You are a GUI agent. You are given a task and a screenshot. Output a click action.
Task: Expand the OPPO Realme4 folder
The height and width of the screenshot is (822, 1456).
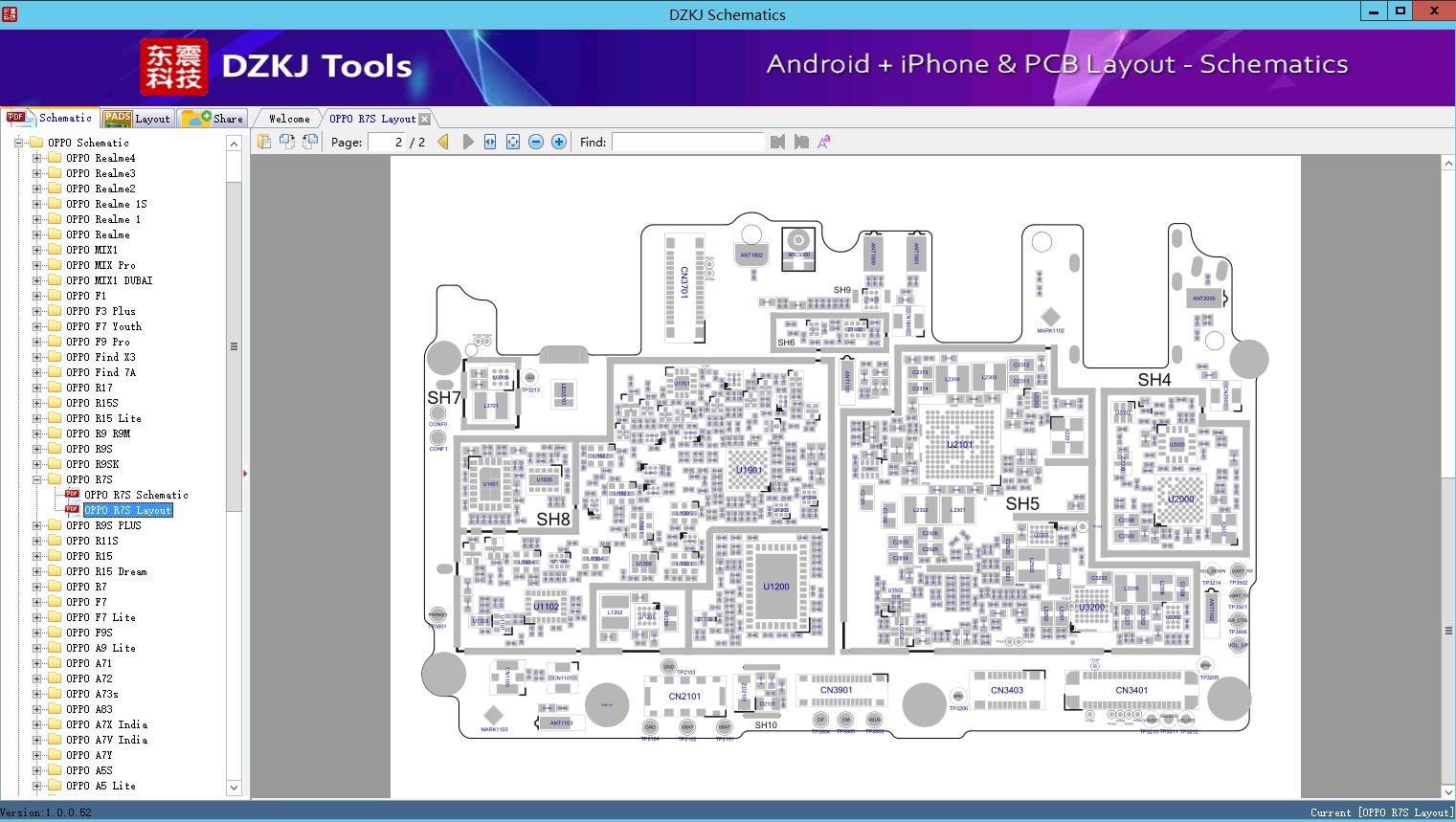pos(37,158)
